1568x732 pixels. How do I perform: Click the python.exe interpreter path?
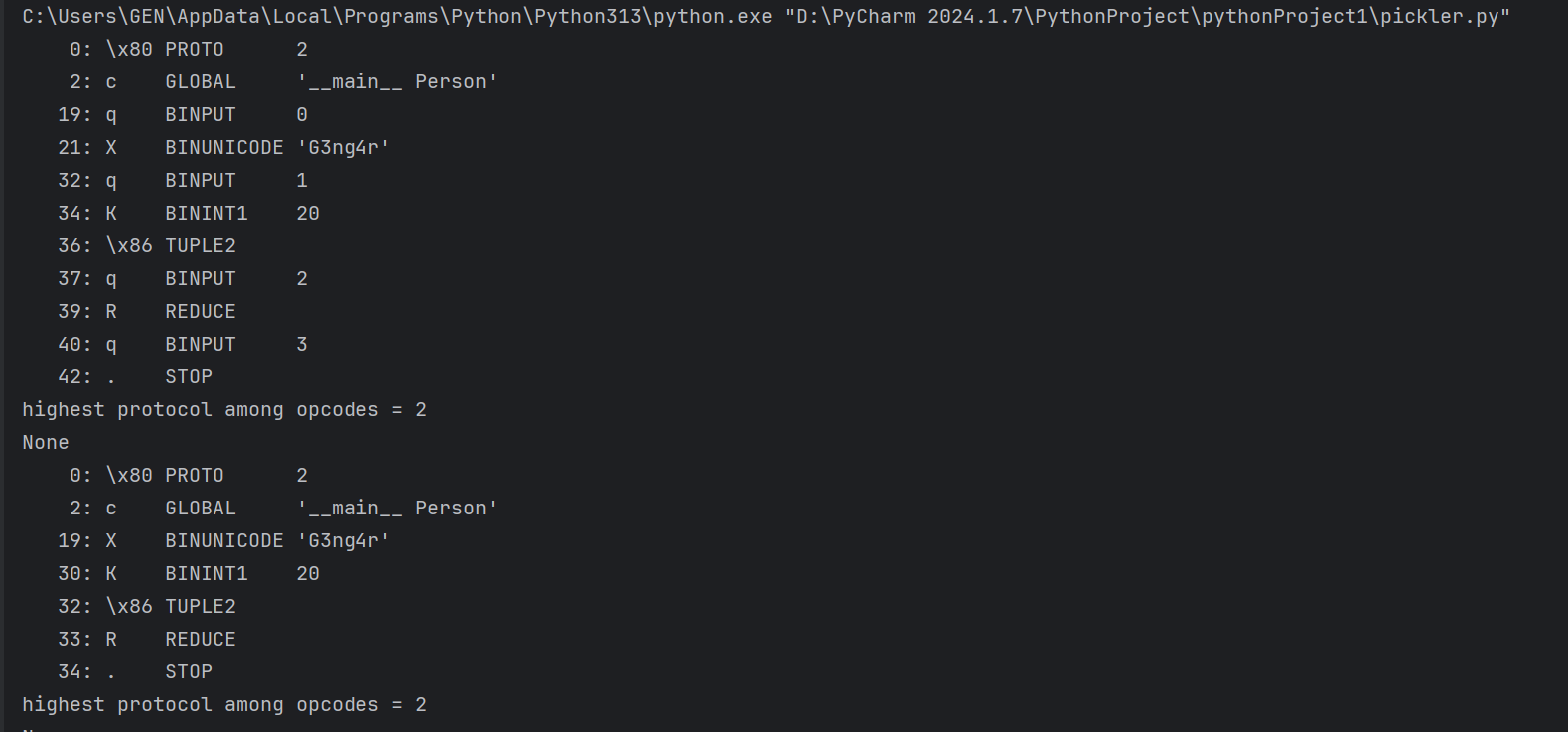point(396,17)
